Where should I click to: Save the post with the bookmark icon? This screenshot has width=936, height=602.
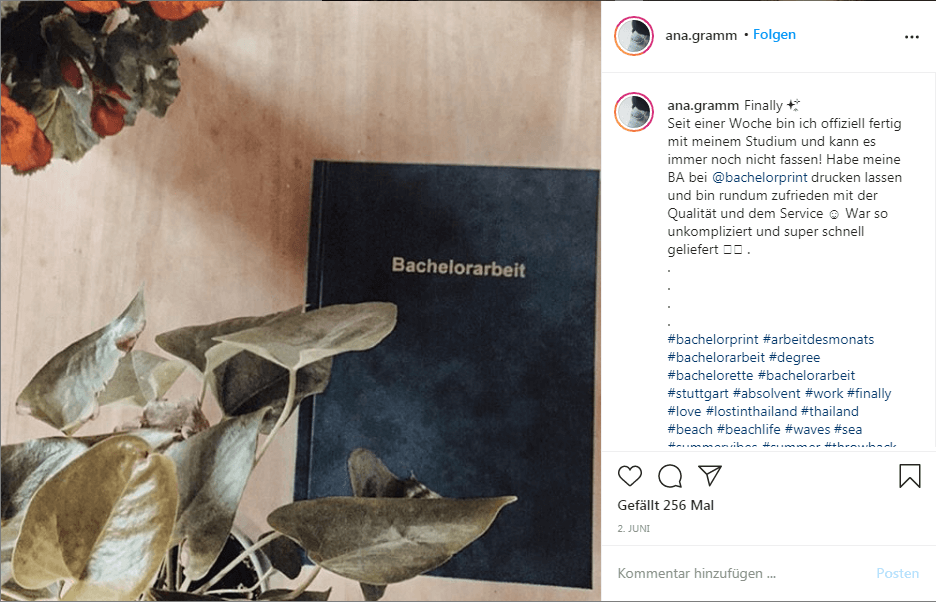[x=910, y=476]
